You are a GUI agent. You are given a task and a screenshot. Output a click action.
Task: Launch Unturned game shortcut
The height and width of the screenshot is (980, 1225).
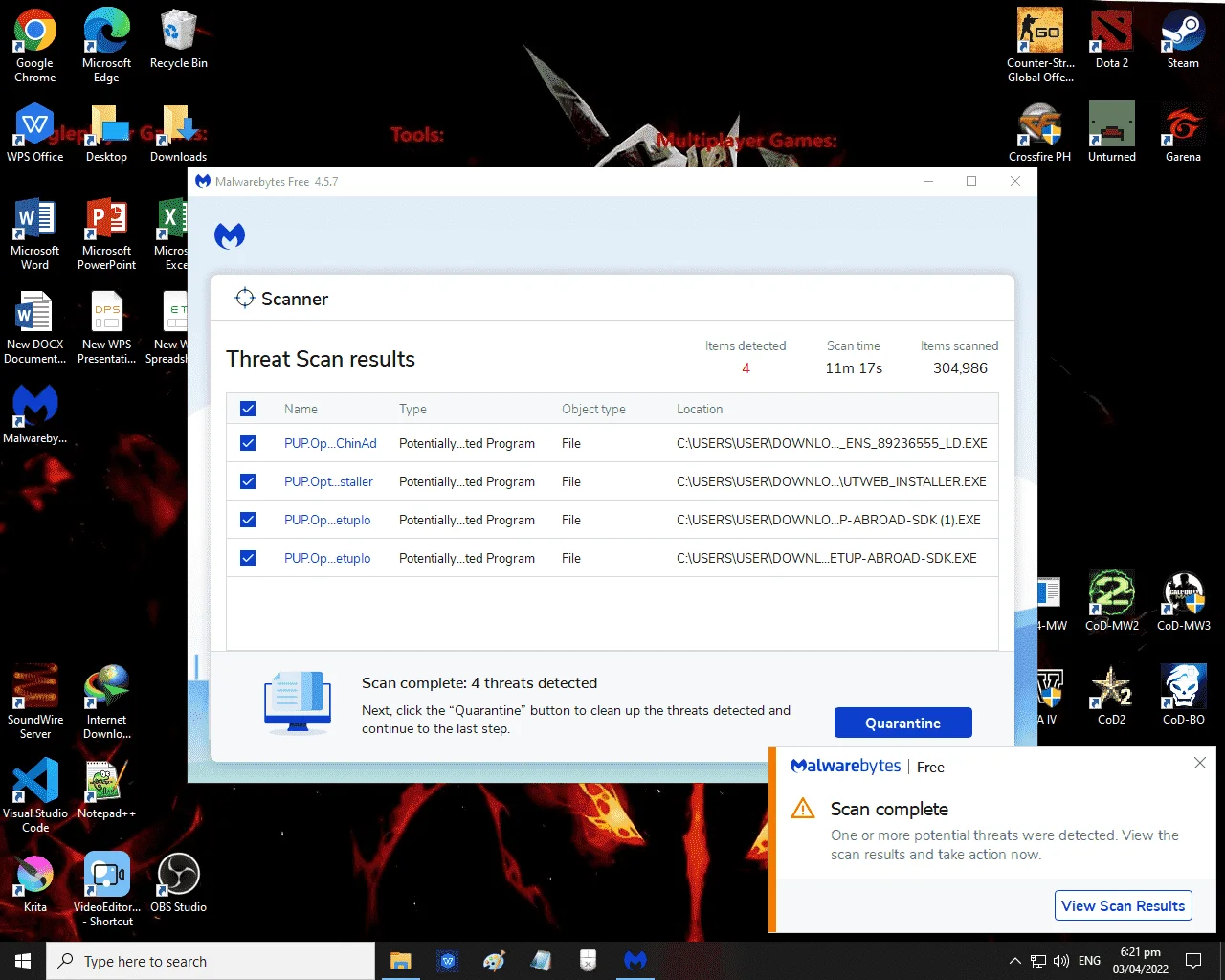tap(1111, 132)
